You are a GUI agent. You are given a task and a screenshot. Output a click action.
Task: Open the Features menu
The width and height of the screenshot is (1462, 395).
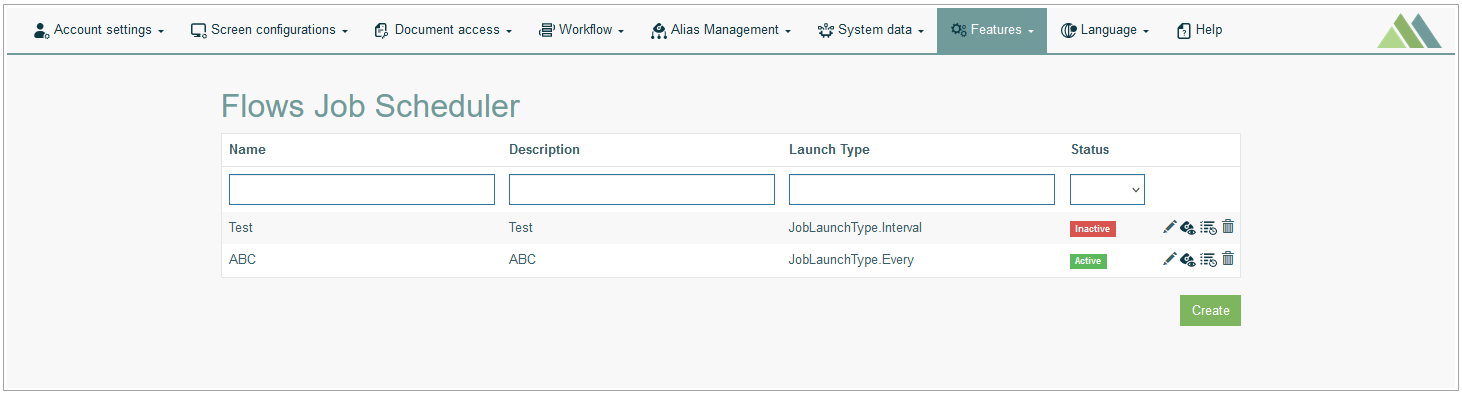[992, 30]
